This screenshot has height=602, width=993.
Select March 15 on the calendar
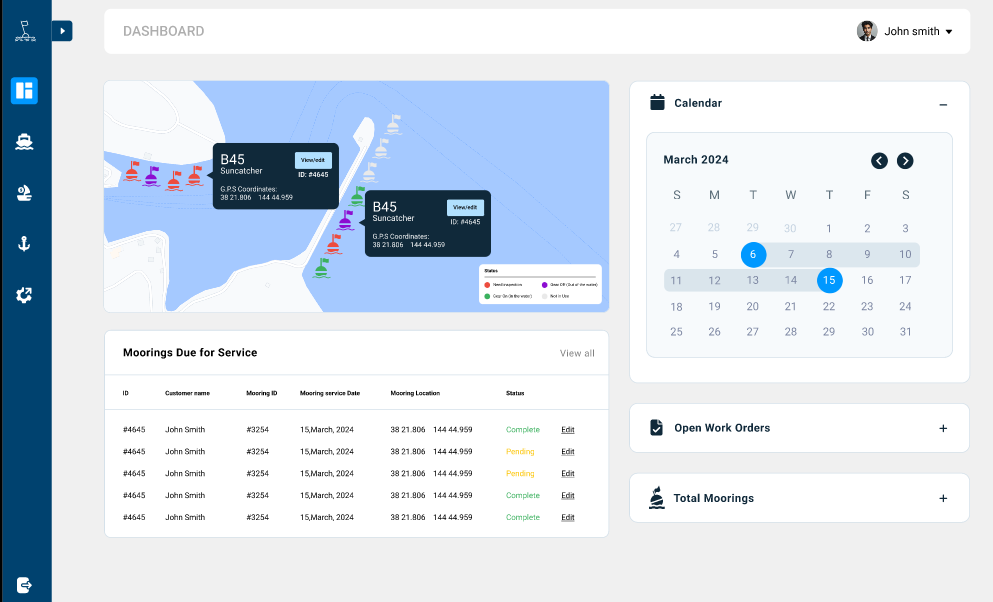(x=829, y=281)
